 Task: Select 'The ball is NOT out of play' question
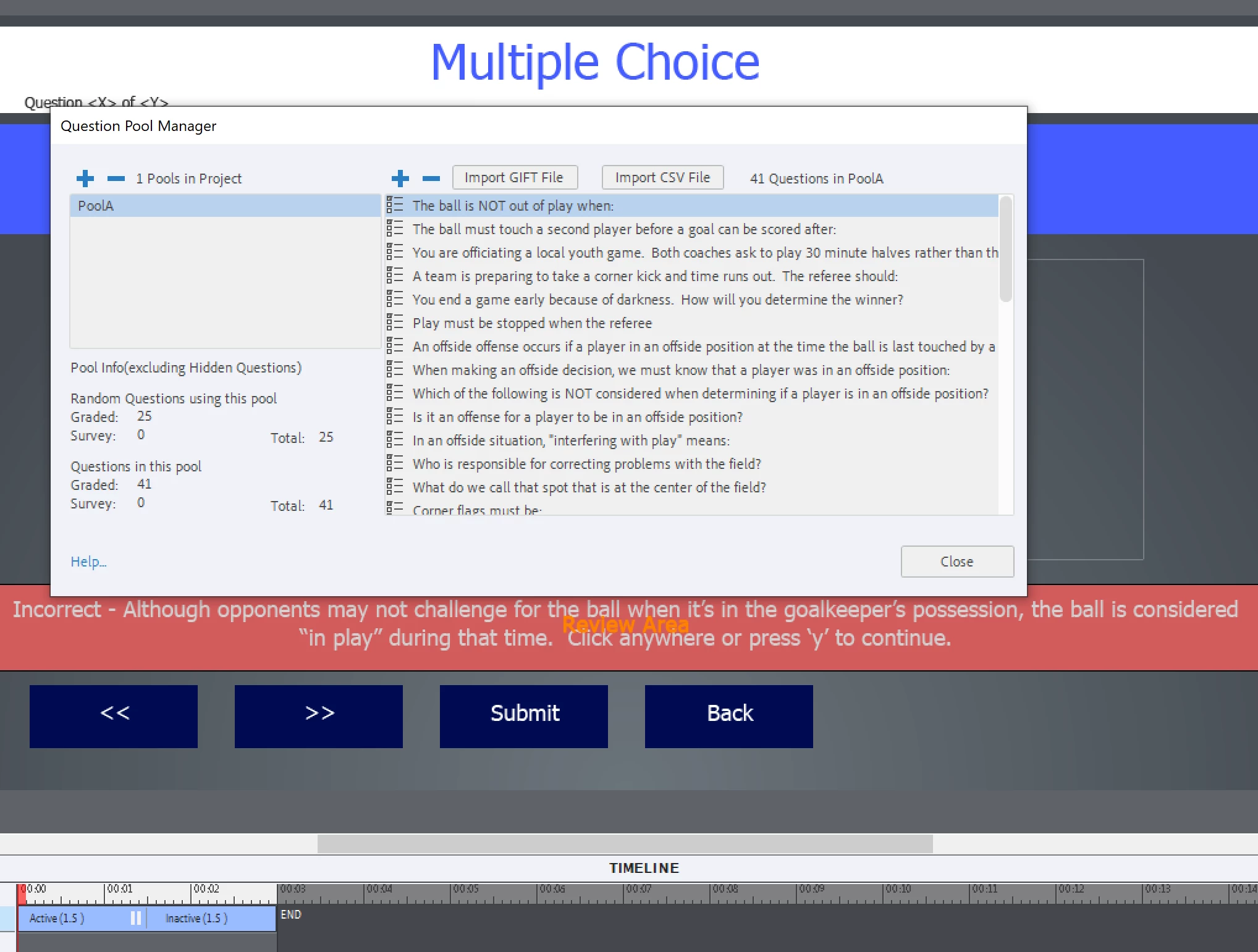(513, 206)
